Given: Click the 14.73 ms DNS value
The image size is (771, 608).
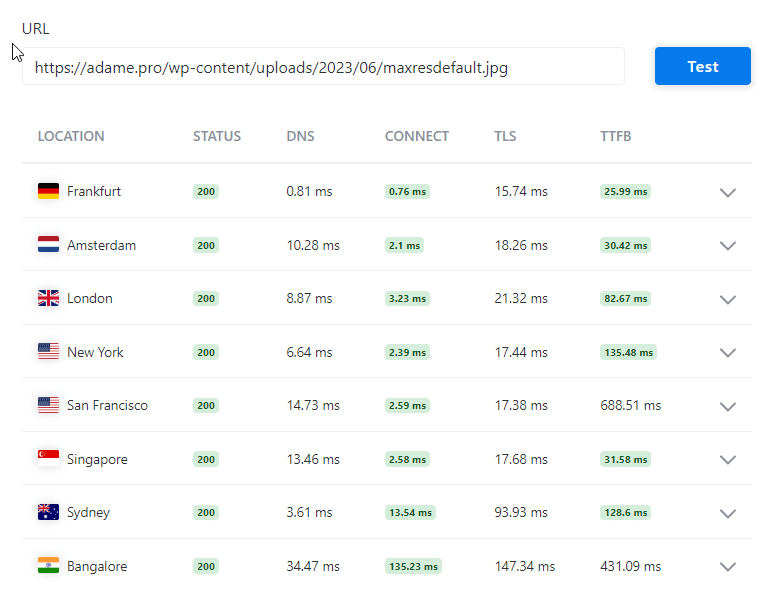Looking at the screenshot, I should point(313,405).
